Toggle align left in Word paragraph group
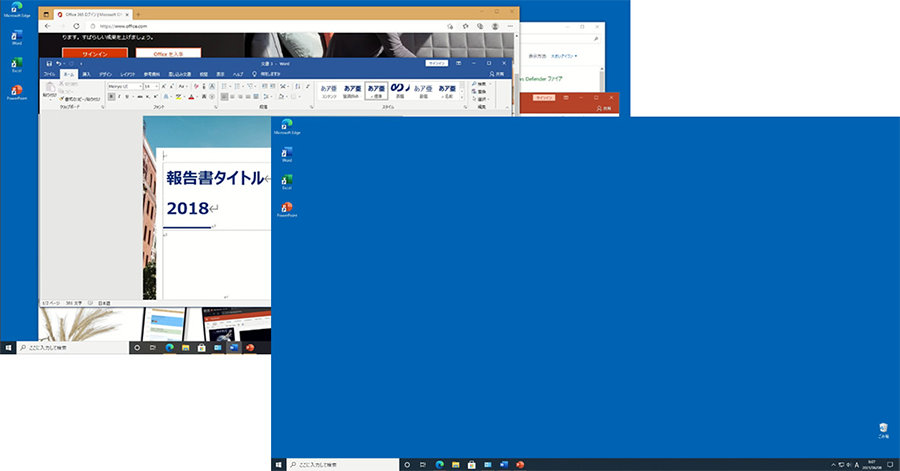 tap(224, 97)
